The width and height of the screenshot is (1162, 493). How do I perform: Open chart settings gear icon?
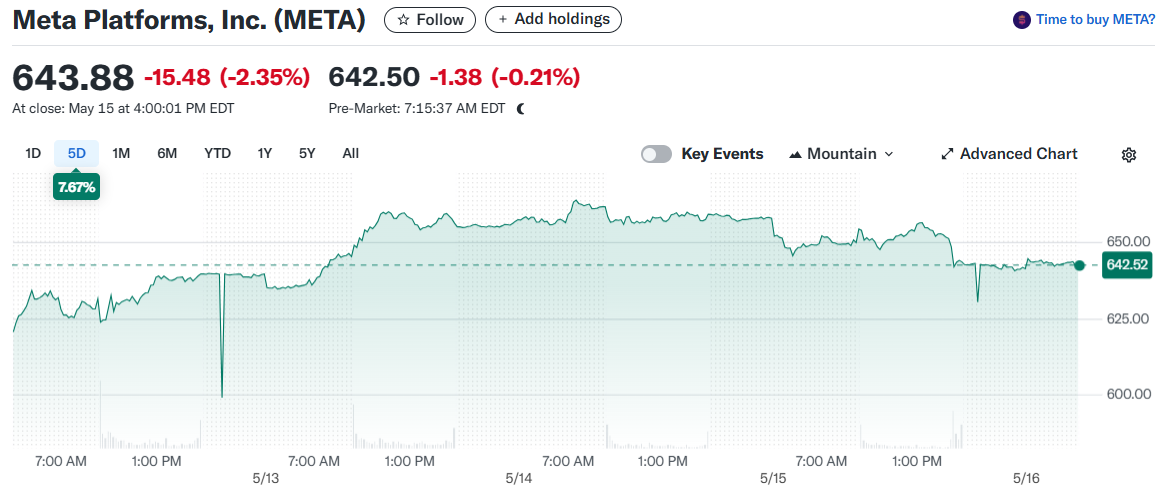(x=1129, y=154)
